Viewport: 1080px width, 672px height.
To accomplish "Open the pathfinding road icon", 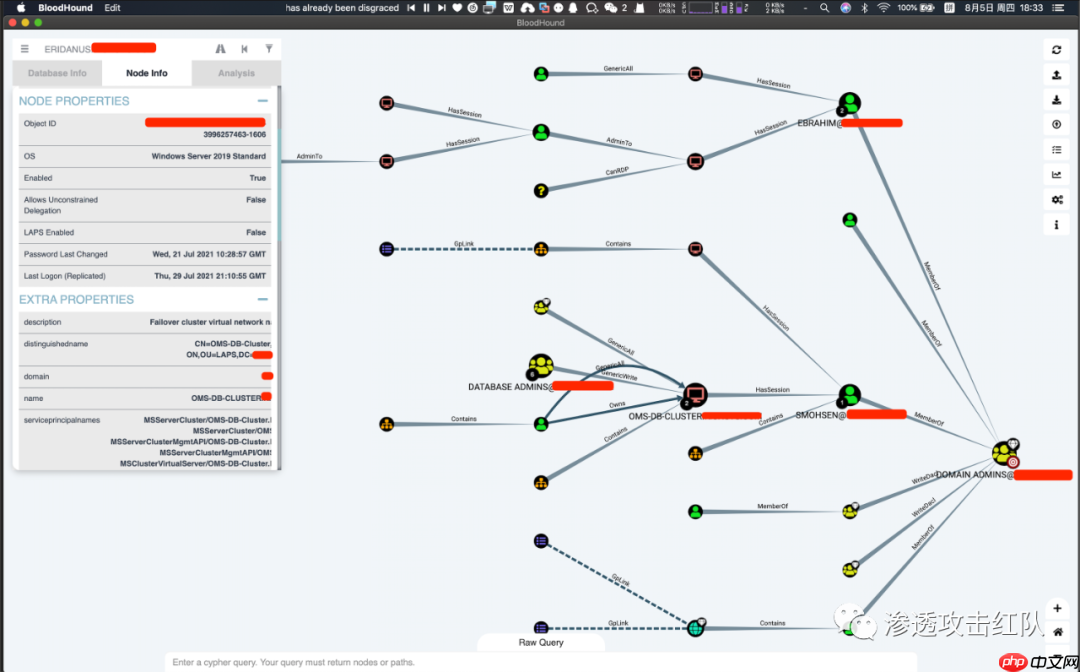I will [x=220, y=49].
